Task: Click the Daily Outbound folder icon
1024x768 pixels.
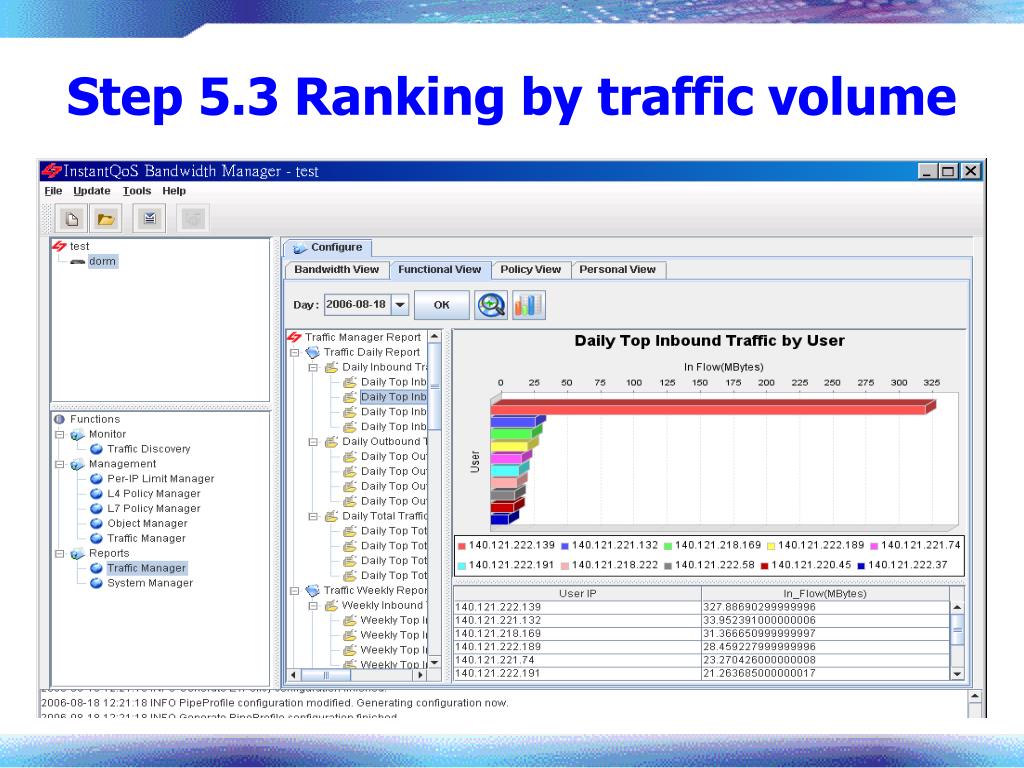Action: (x=332, y=441)
